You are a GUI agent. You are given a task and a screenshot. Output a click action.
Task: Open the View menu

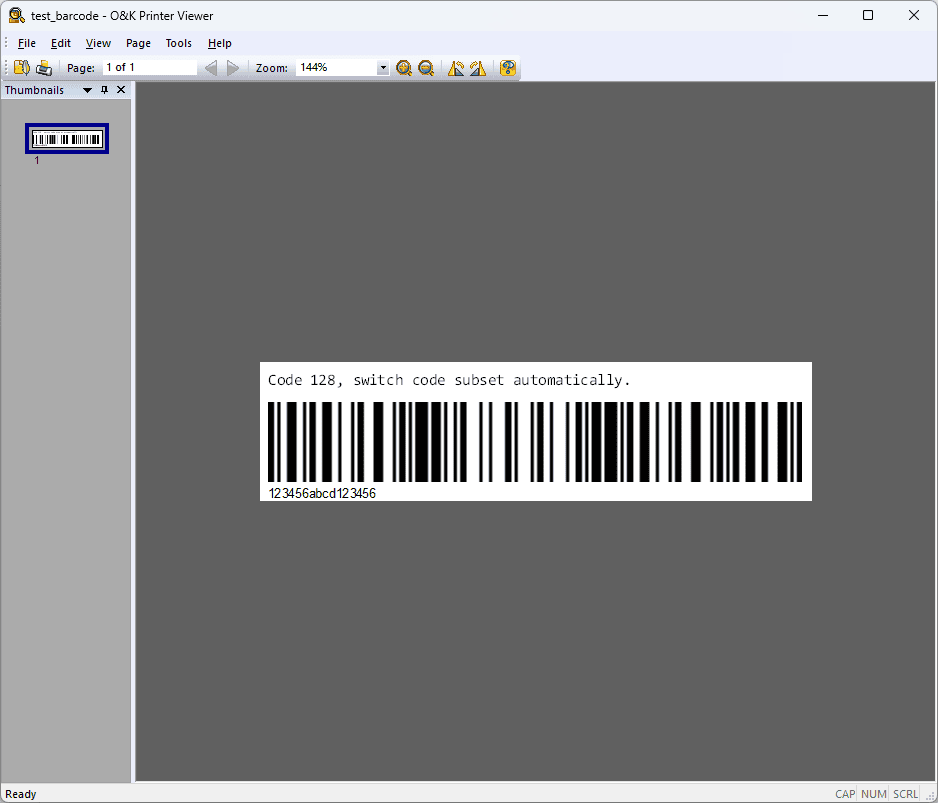coord(97,43)
